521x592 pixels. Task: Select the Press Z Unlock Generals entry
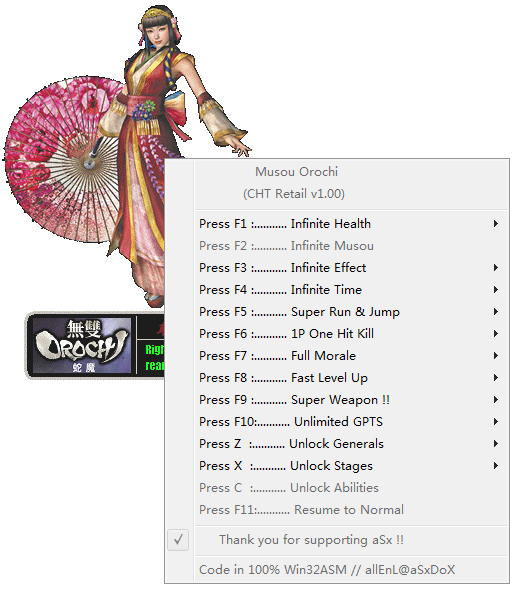pyautogui.click(x=337, y=444)
